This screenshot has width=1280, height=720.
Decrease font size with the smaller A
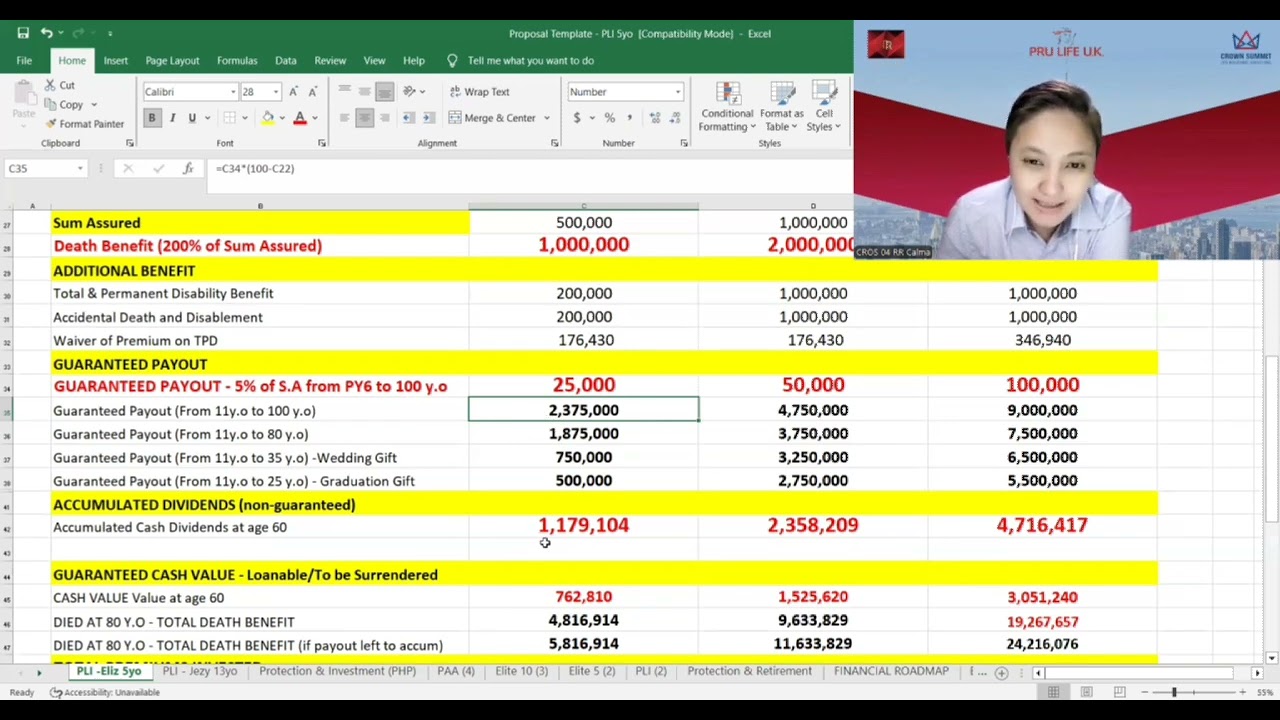coord(312,92)
